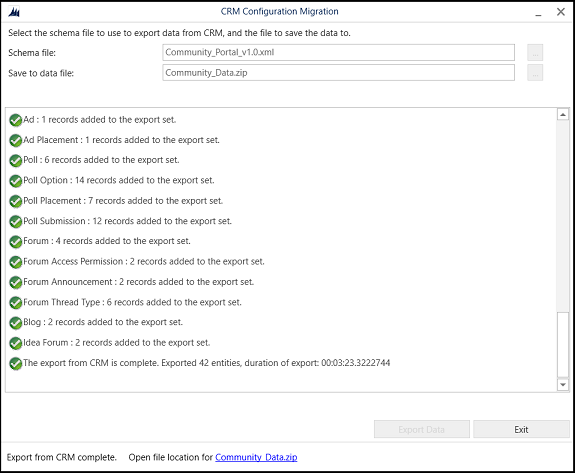
Task: Open browse dialog for Save to data file
Action: pyautogui.click(x=535, y=73)
